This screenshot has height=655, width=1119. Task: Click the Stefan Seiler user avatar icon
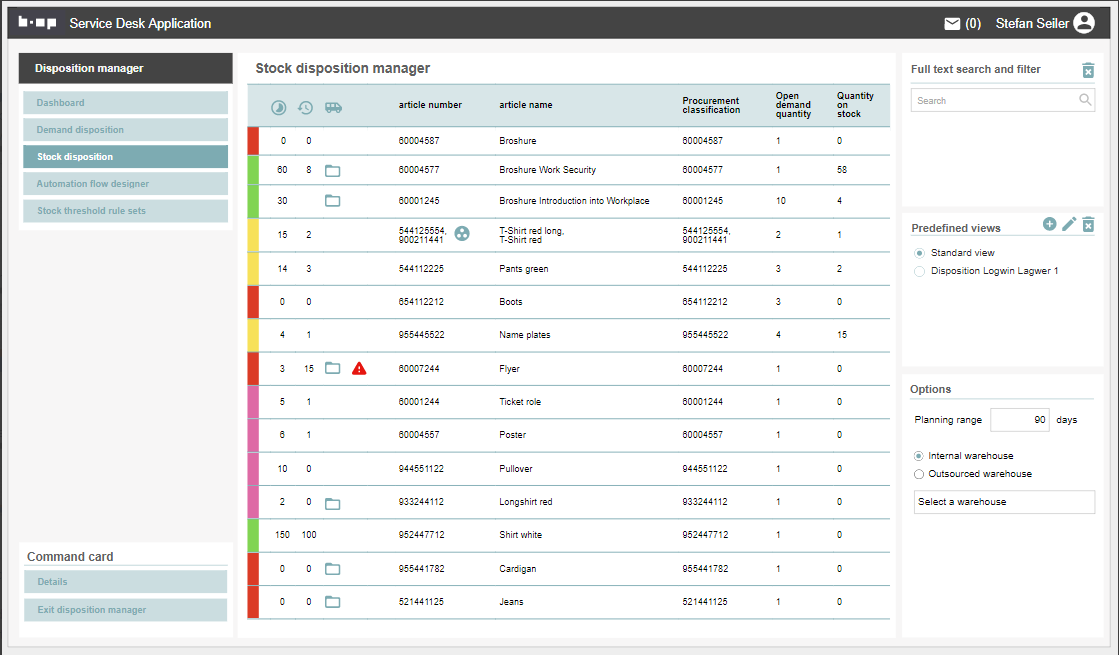click(x=1084, y=23)
